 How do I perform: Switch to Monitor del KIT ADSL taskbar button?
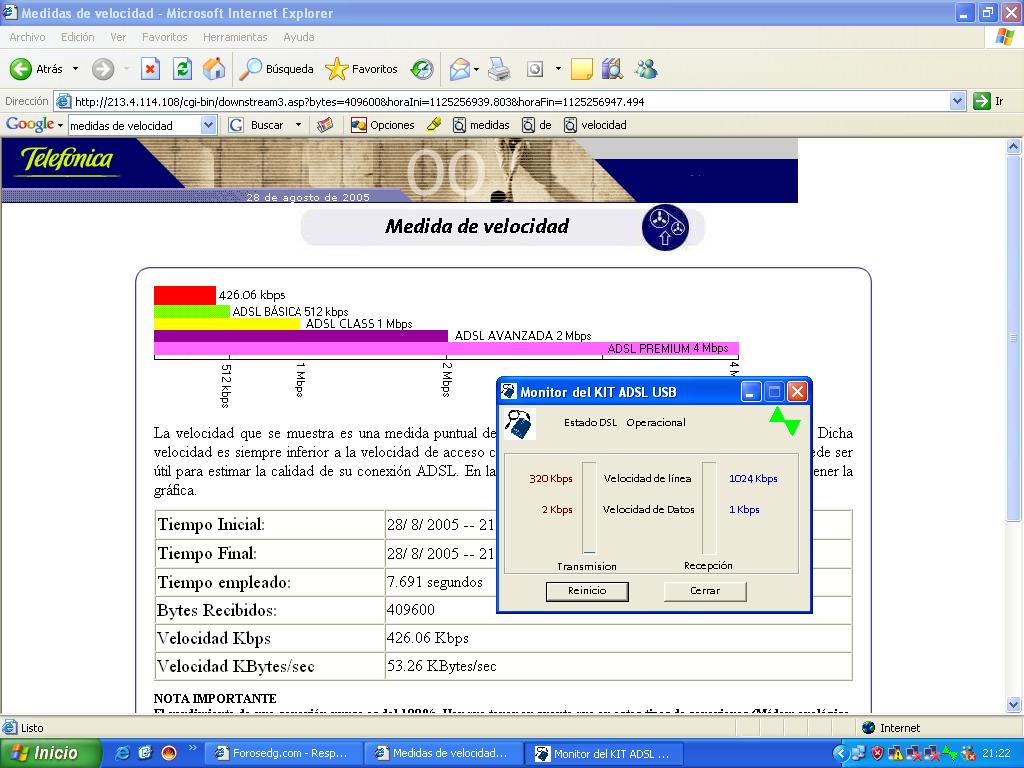[x=604, y=754]
